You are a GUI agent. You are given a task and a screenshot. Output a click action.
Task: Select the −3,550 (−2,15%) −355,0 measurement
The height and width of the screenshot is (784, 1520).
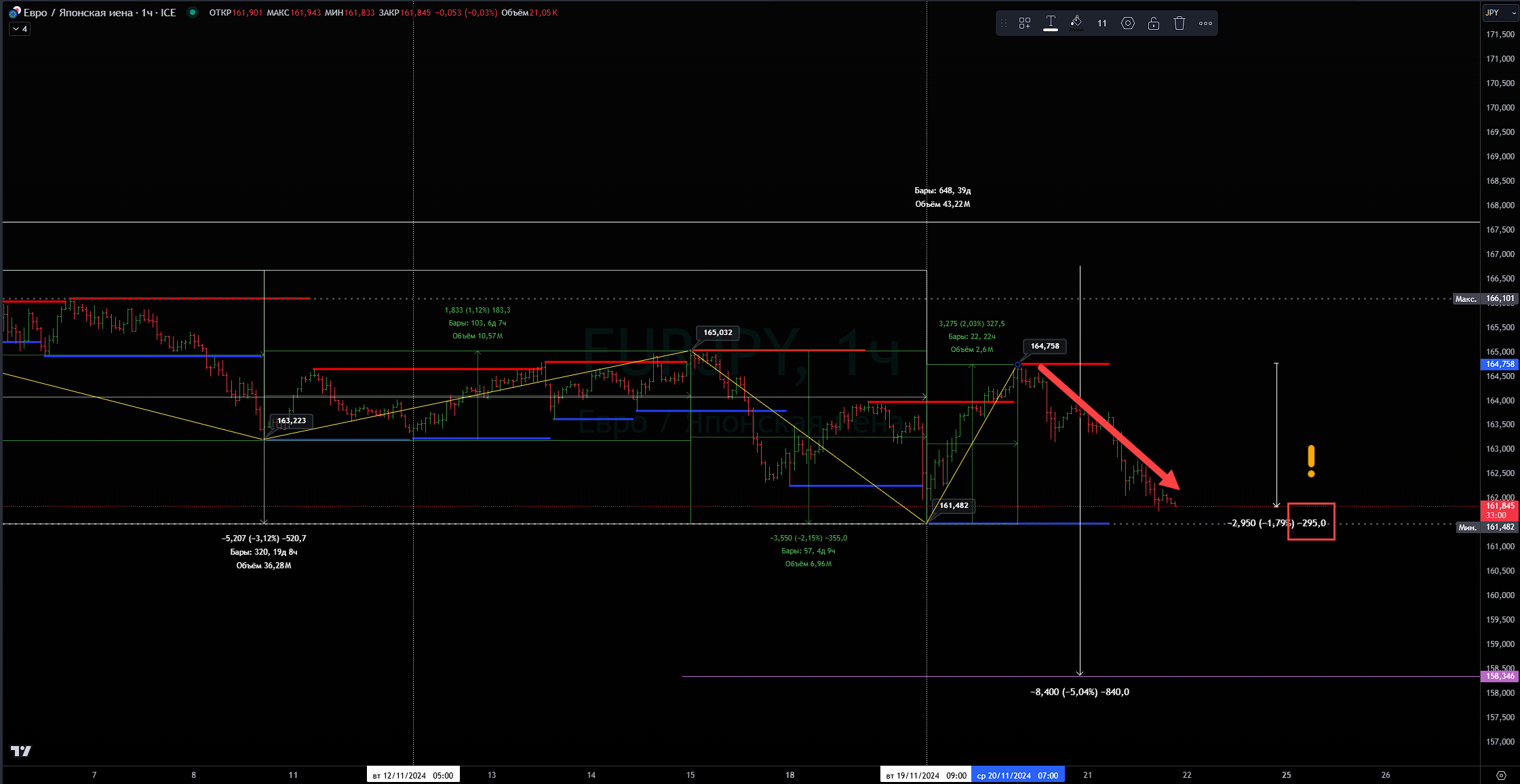(808, 538)
